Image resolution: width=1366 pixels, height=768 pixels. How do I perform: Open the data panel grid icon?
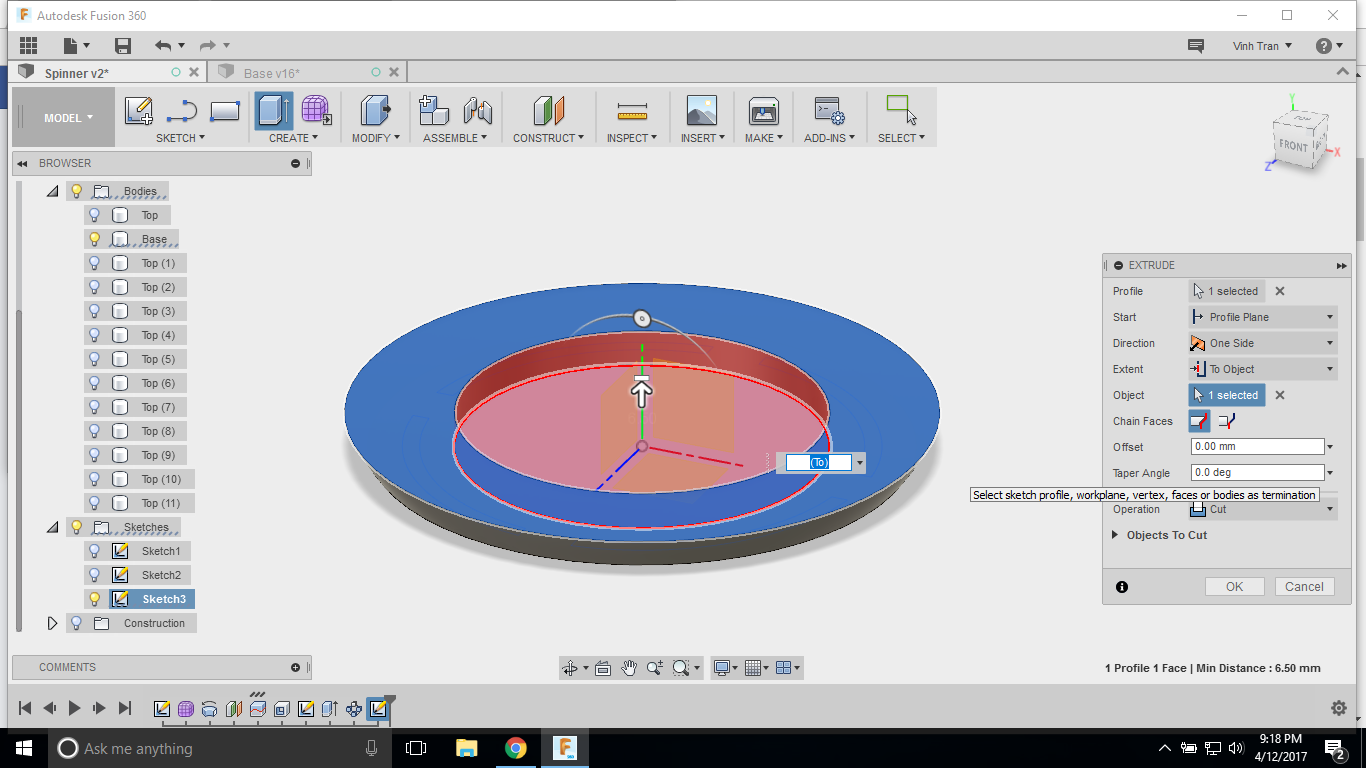(28, 45)
